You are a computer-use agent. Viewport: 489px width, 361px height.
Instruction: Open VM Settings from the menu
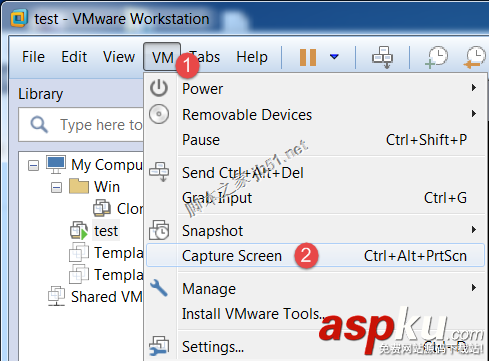point(315,347)
